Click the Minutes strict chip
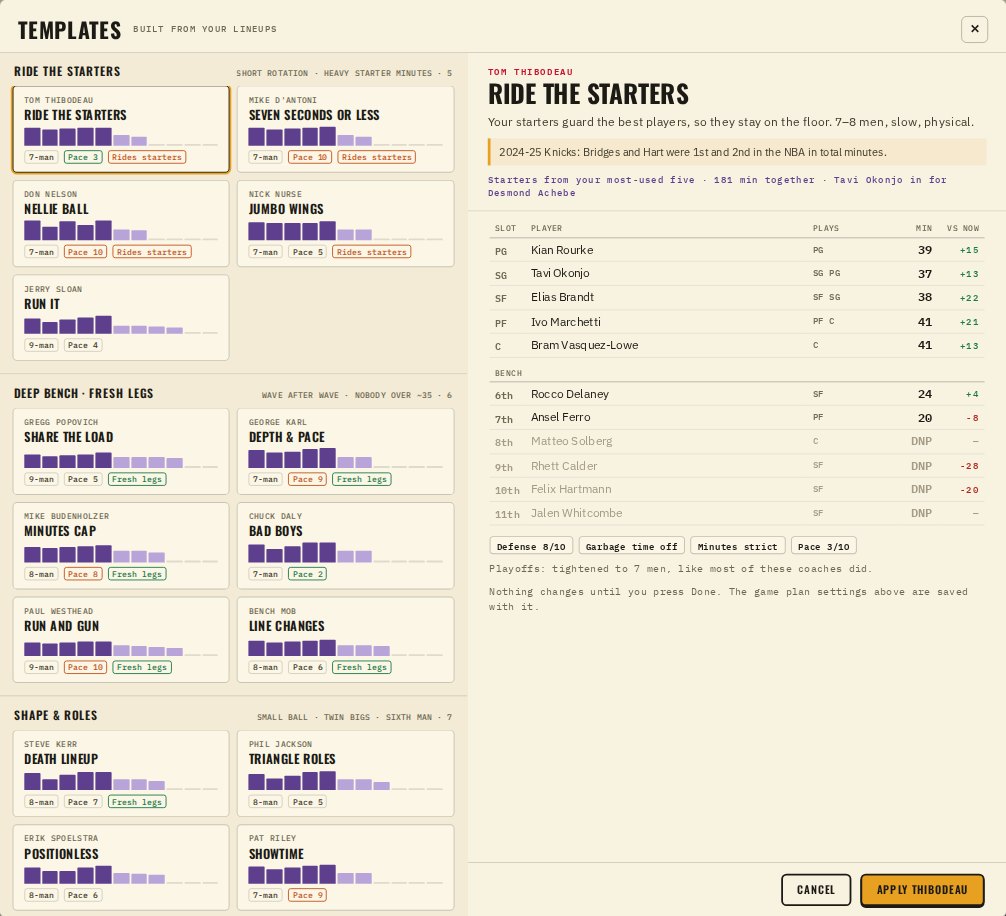 737,546
